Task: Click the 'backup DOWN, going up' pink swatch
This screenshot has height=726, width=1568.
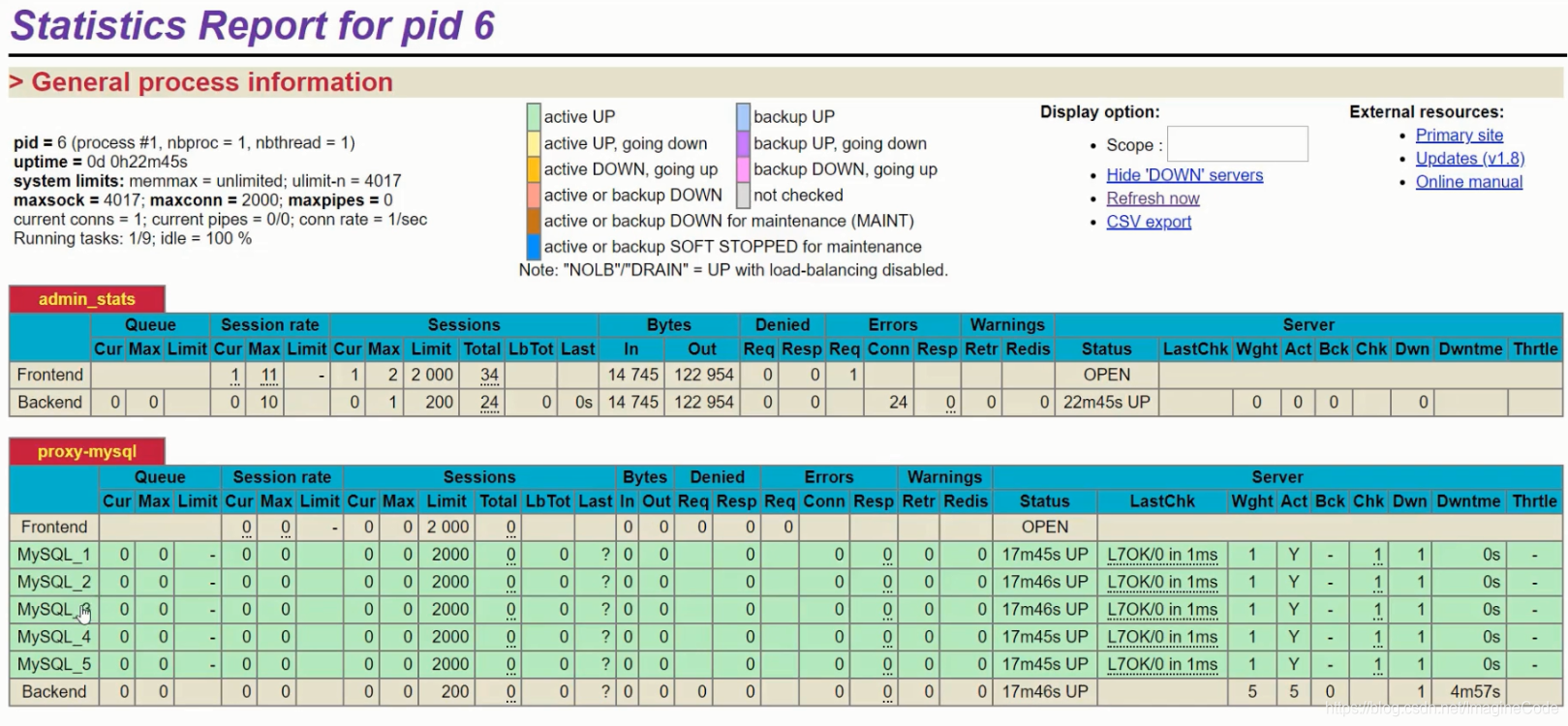Action: coord(743,168)
